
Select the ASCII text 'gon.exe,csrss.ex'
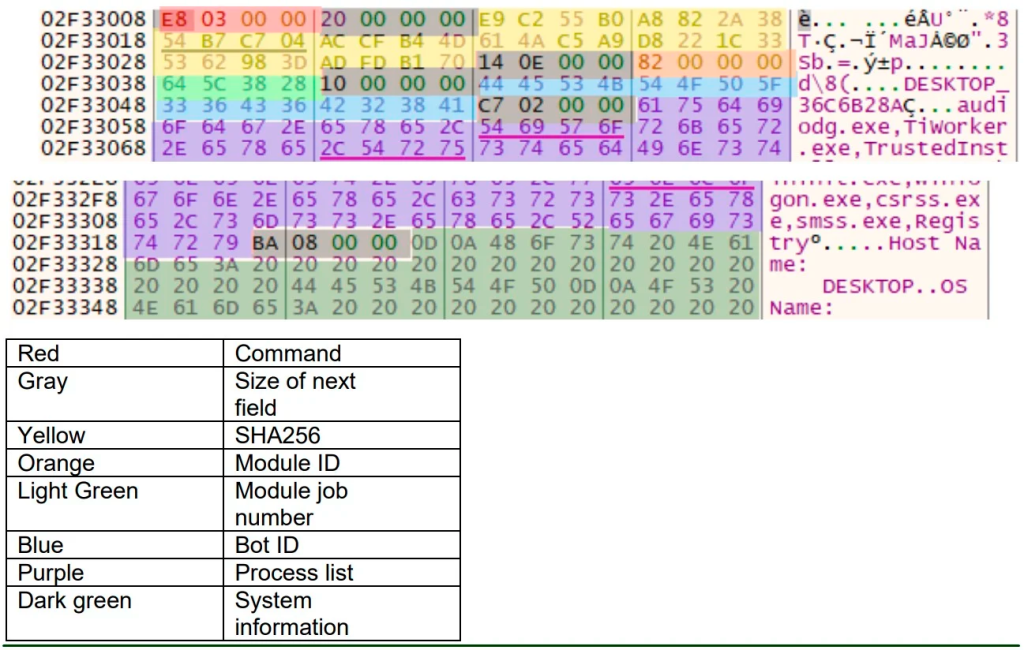tap(874, 200)
